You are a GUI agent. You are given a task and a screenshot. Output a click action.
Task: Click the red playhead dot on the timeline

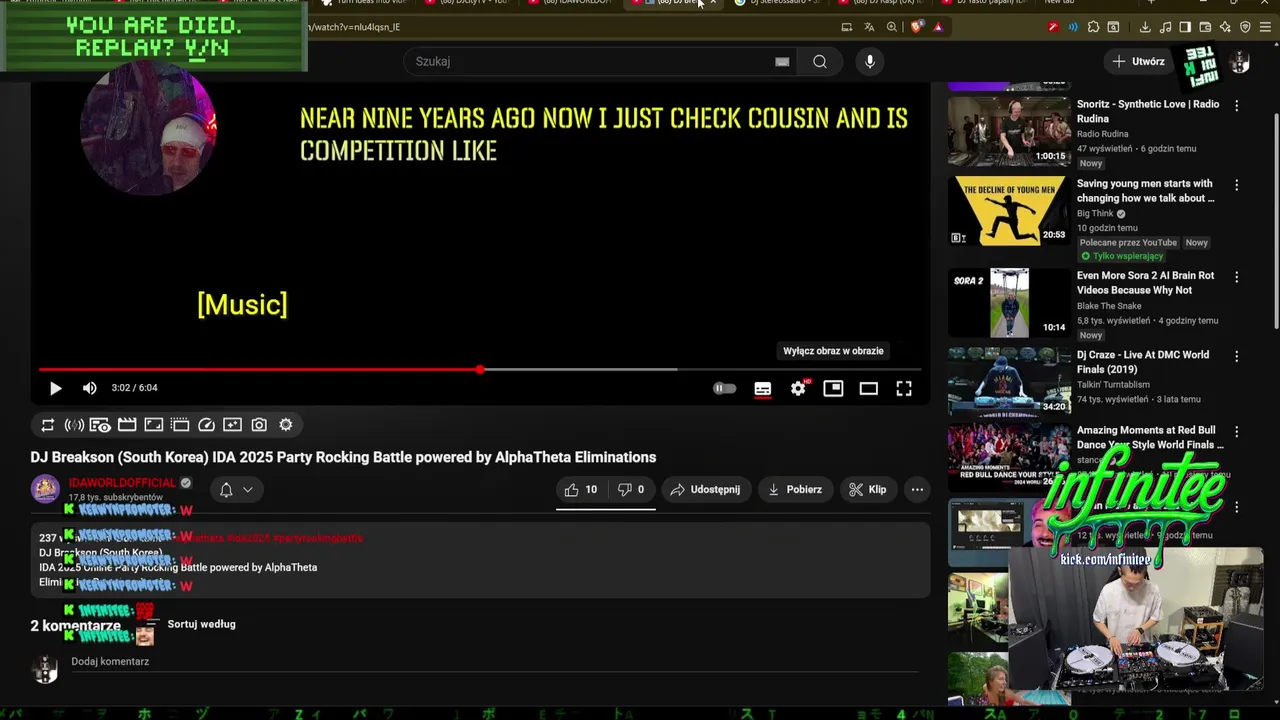click(x=480, y=370)
